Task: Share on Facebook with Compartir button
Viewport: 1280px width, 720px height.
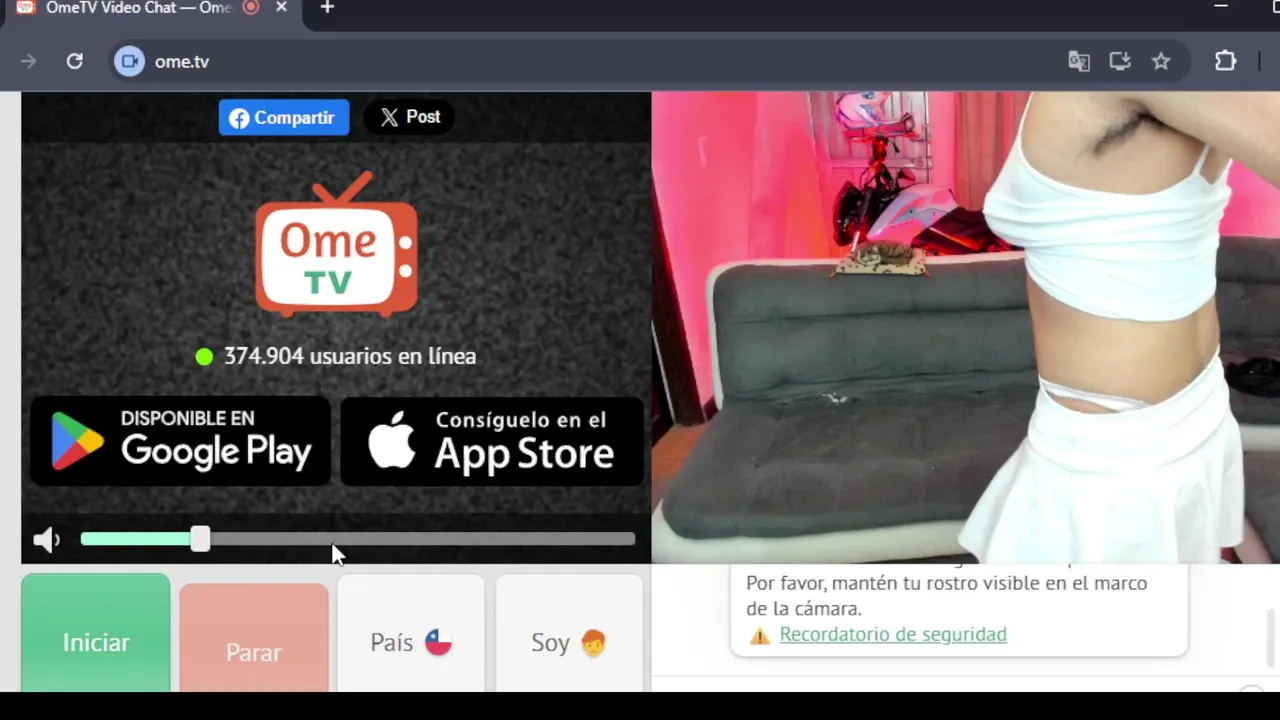Action: (284, 118)
